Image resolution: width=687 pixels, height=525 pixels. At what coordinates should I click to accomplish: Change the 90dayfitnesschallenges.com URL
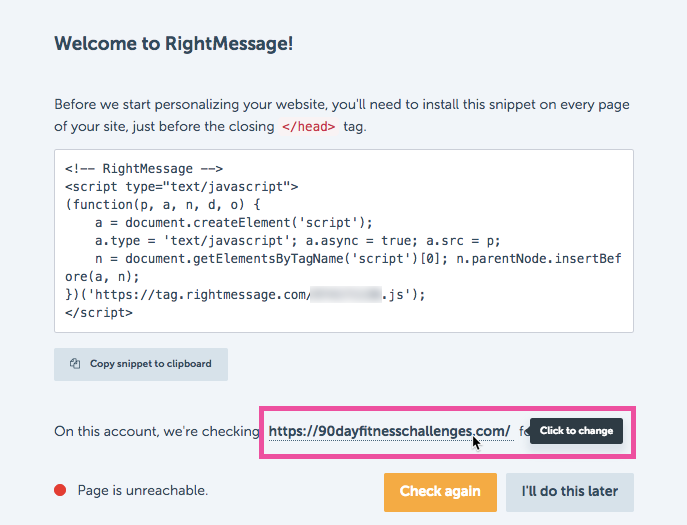[390, 431]
